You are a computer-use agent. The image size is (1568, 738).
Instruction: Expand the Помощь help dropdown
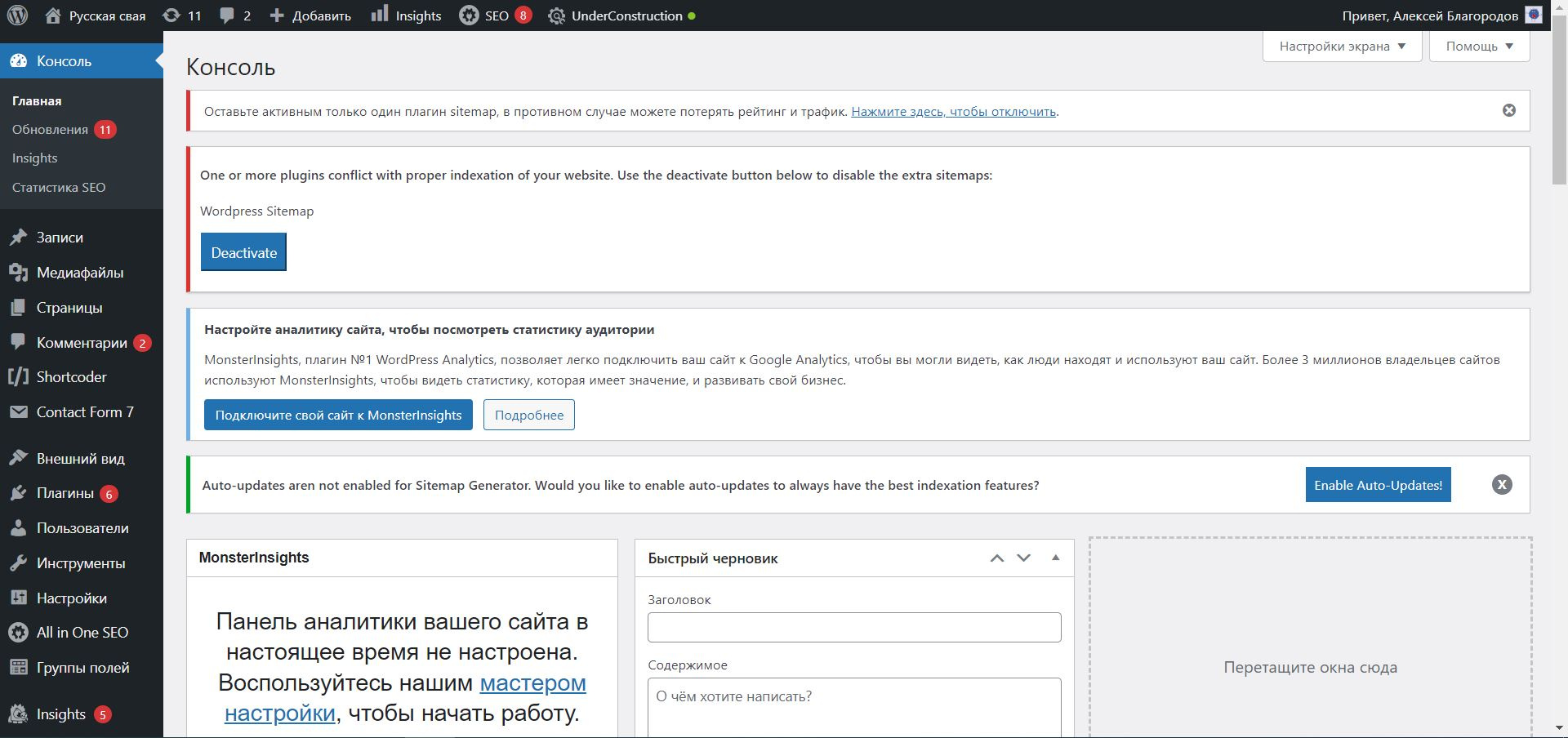point(1480,47)
